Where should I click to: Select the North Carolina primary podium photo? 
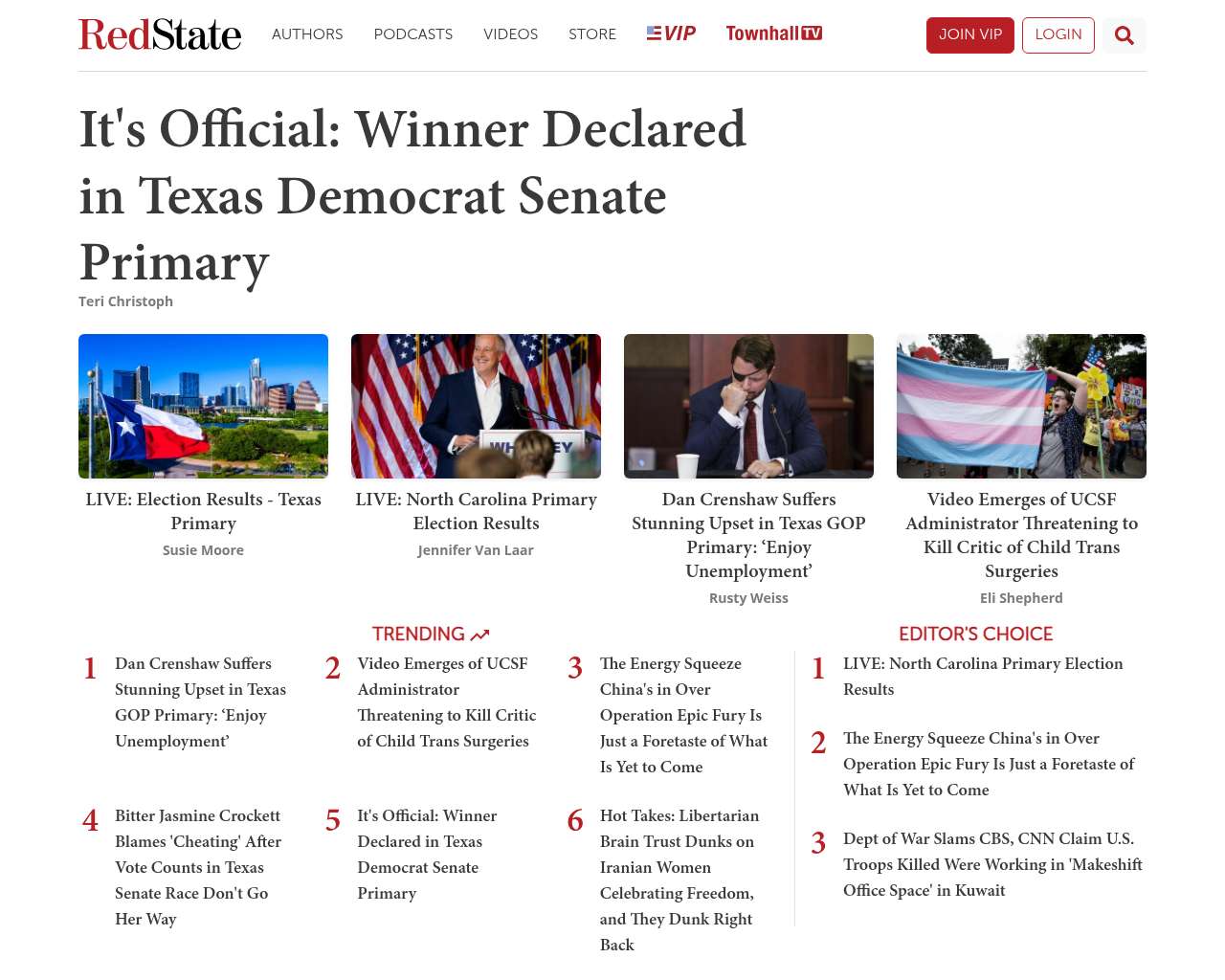476,406
